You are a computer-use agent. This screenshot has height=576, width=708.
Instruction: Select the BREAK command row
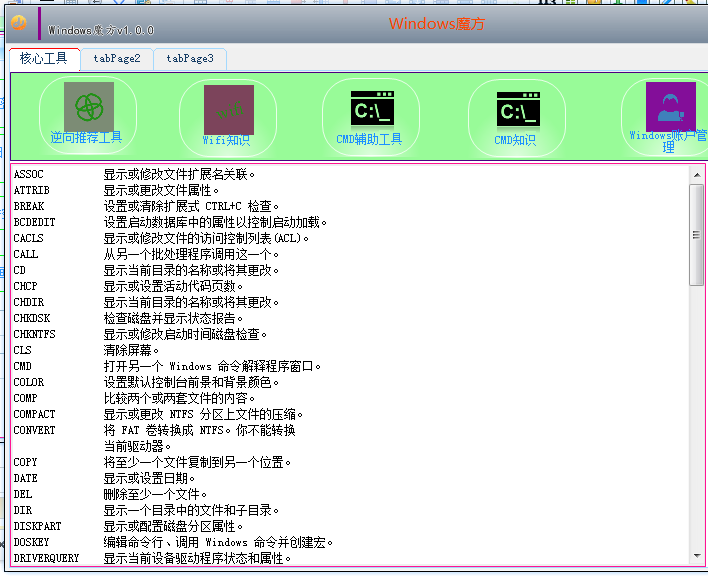[146, 206]
